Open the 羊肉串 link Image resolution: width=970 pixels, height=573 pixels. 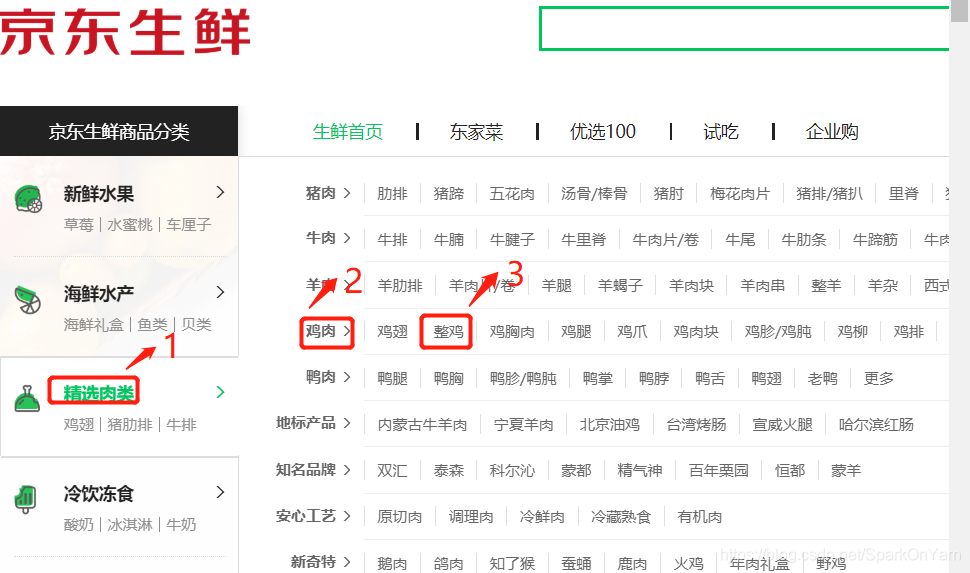[x=763, y=285]
